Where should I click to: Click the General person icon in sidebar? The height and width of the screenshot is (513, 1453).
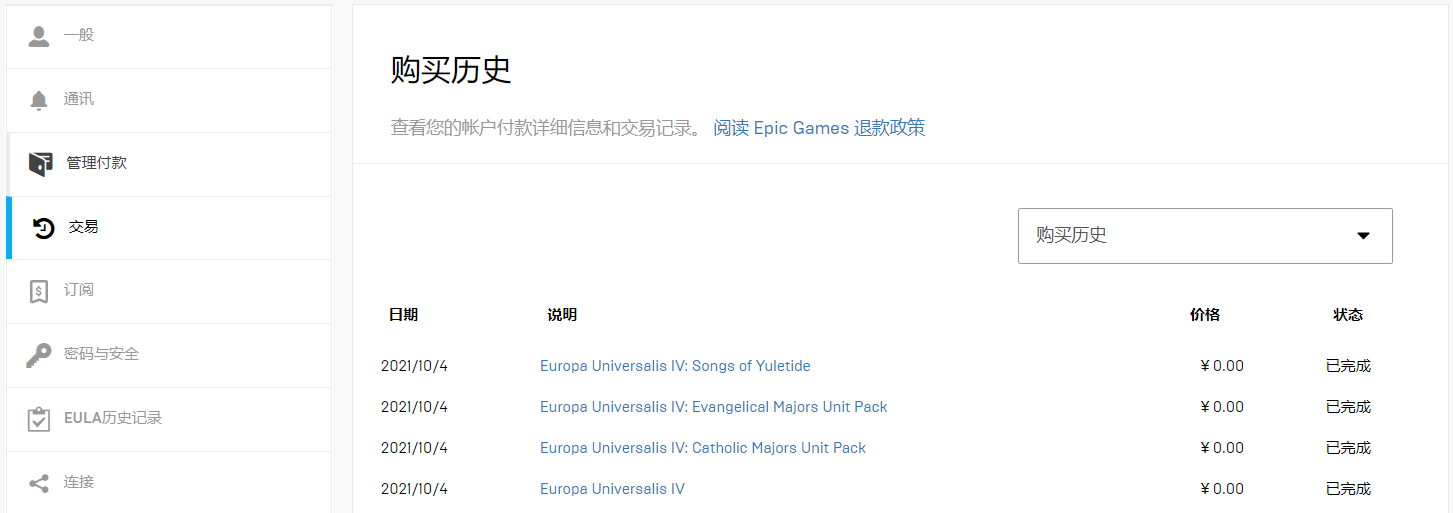coord(39,36)
